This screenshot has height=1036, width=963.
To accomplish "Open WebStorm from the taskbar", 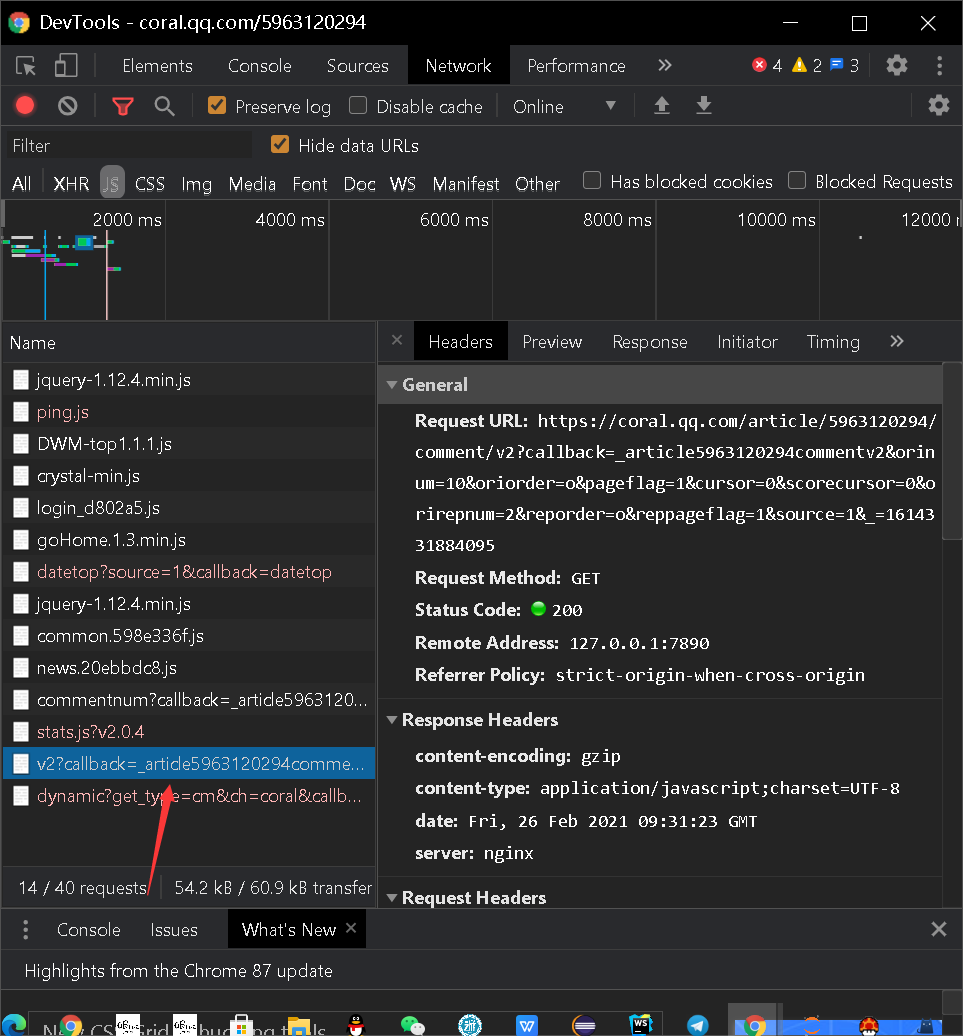I will [x=641, y=1025].
